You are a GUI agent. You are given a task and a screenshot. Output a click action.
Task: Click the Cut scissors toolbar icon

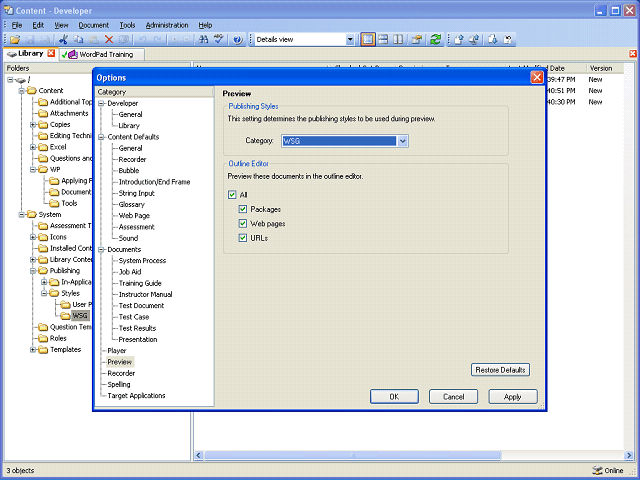pyautogui.click(x=63, y=40)
